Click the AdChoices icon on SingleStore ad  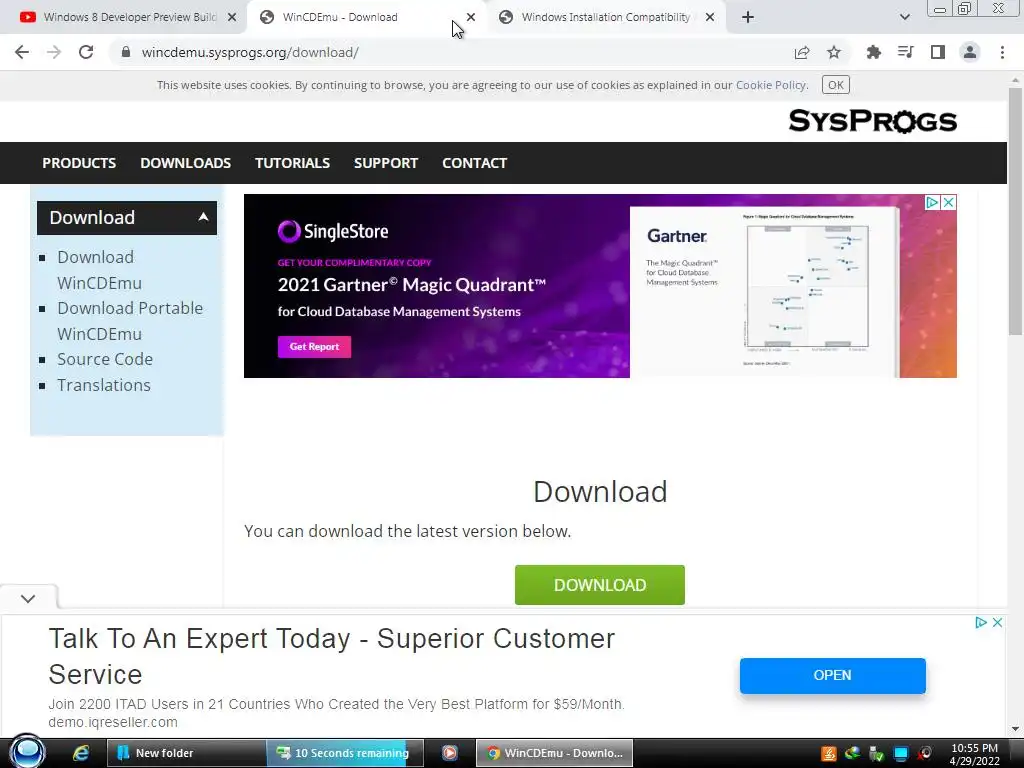(933, 202)
